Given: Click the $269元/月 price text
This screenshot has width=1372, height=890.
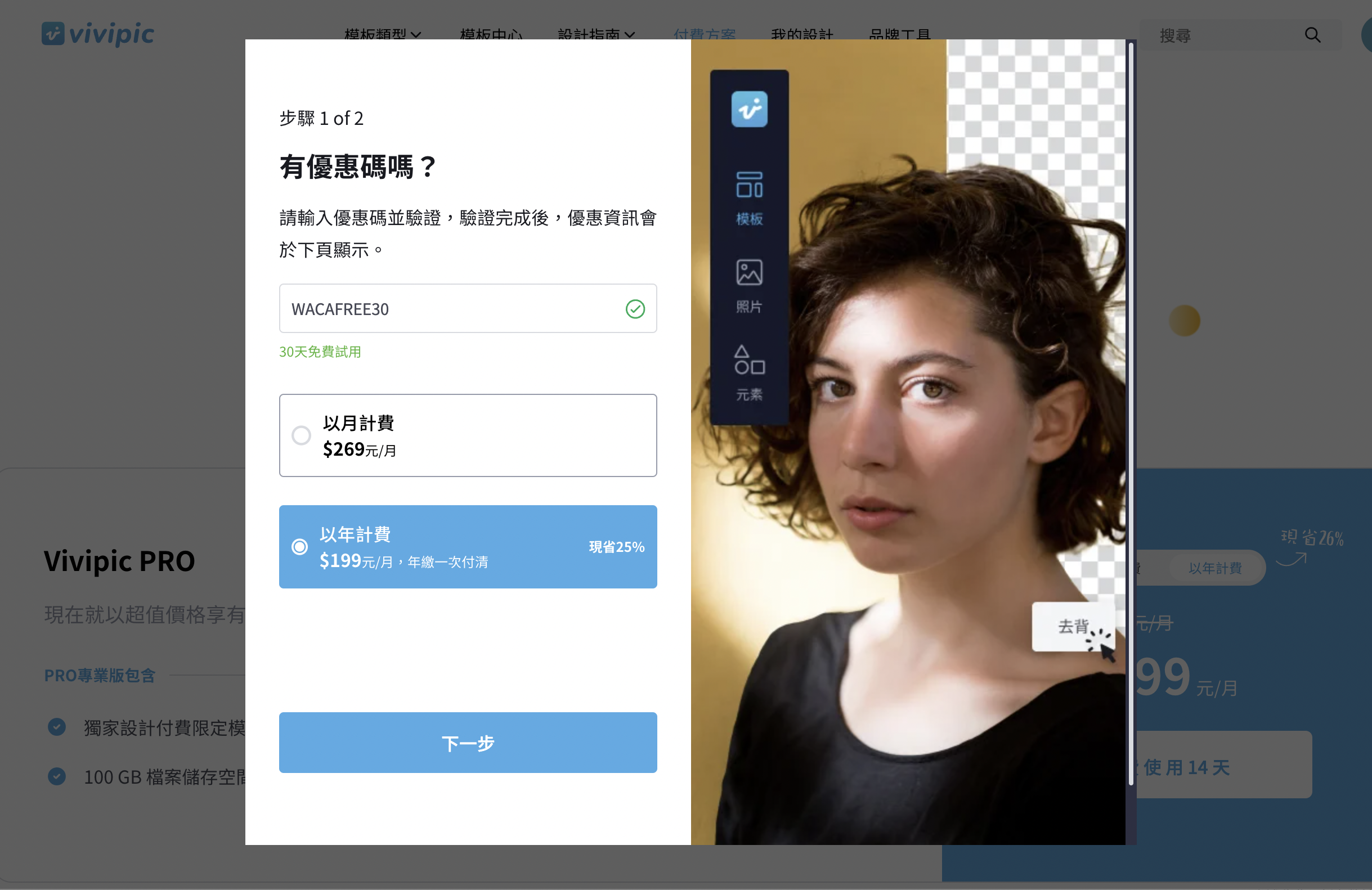Looking at the screenshot, I should (359, 449).
